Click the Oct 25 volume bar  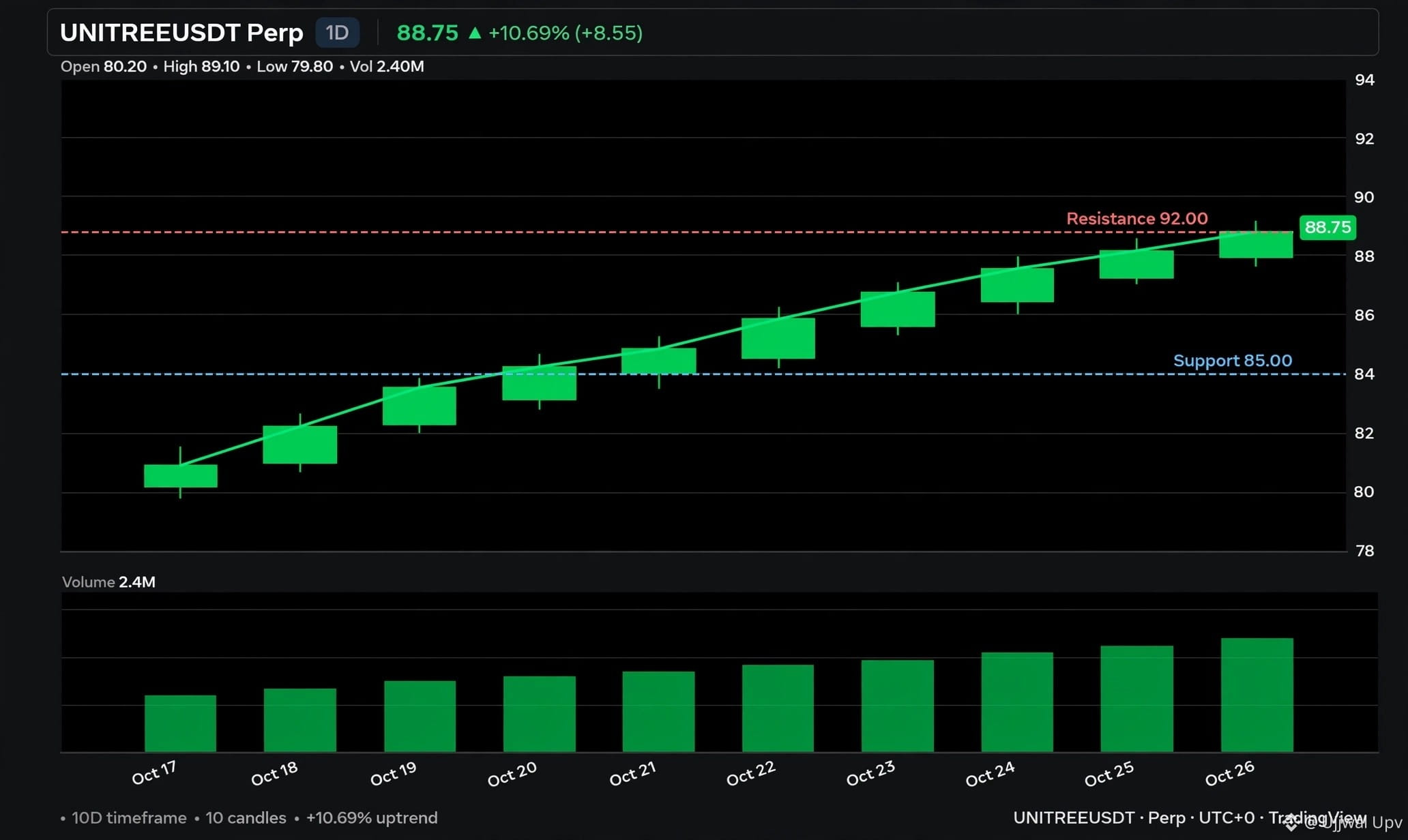pos(1137,699)
